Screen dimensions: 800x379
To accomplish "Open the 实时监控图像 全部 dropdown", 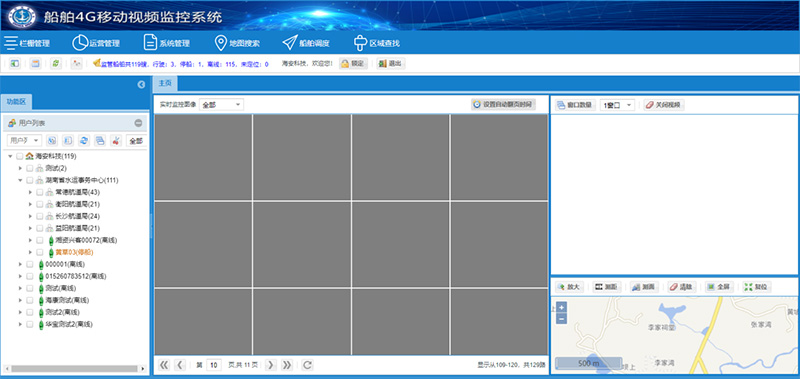I will 221,105.
